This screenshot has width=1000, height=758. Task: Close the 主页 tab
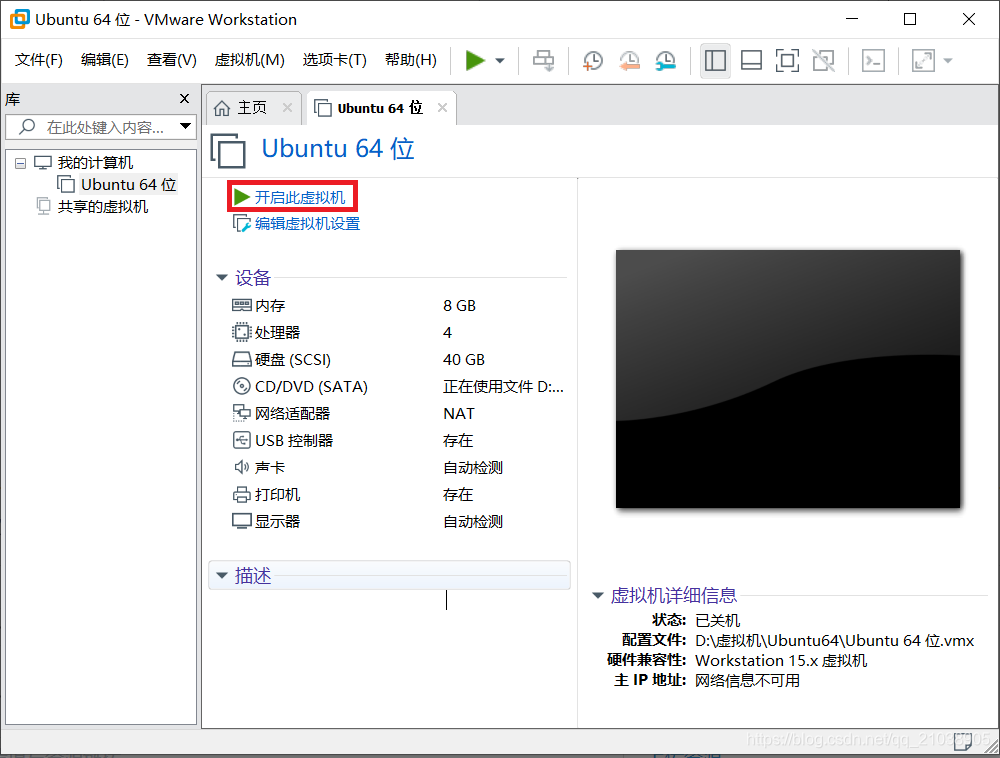tap(288, 108)
